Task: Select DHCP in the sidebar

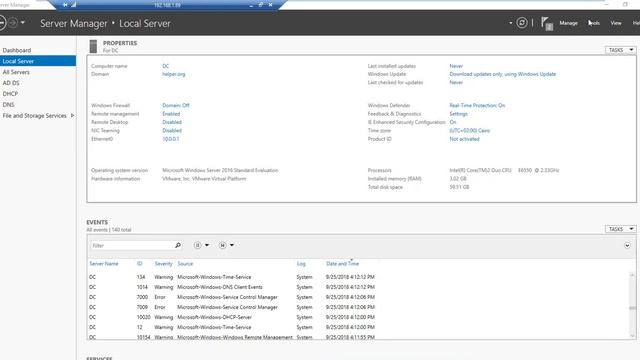Action: click(x=10, y=94)
